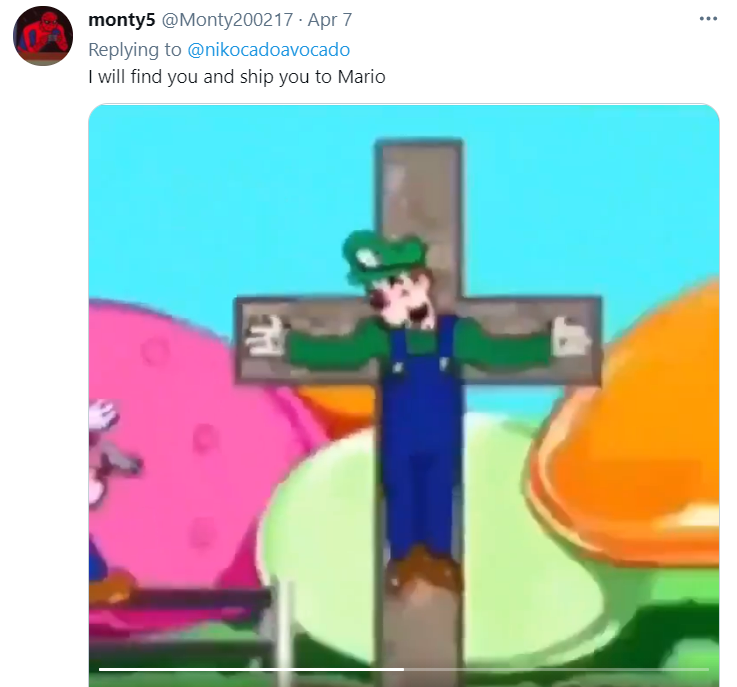Visit the @nikocadoavocado profile link
Screen dimensions: 737x687
coord(268,49)
